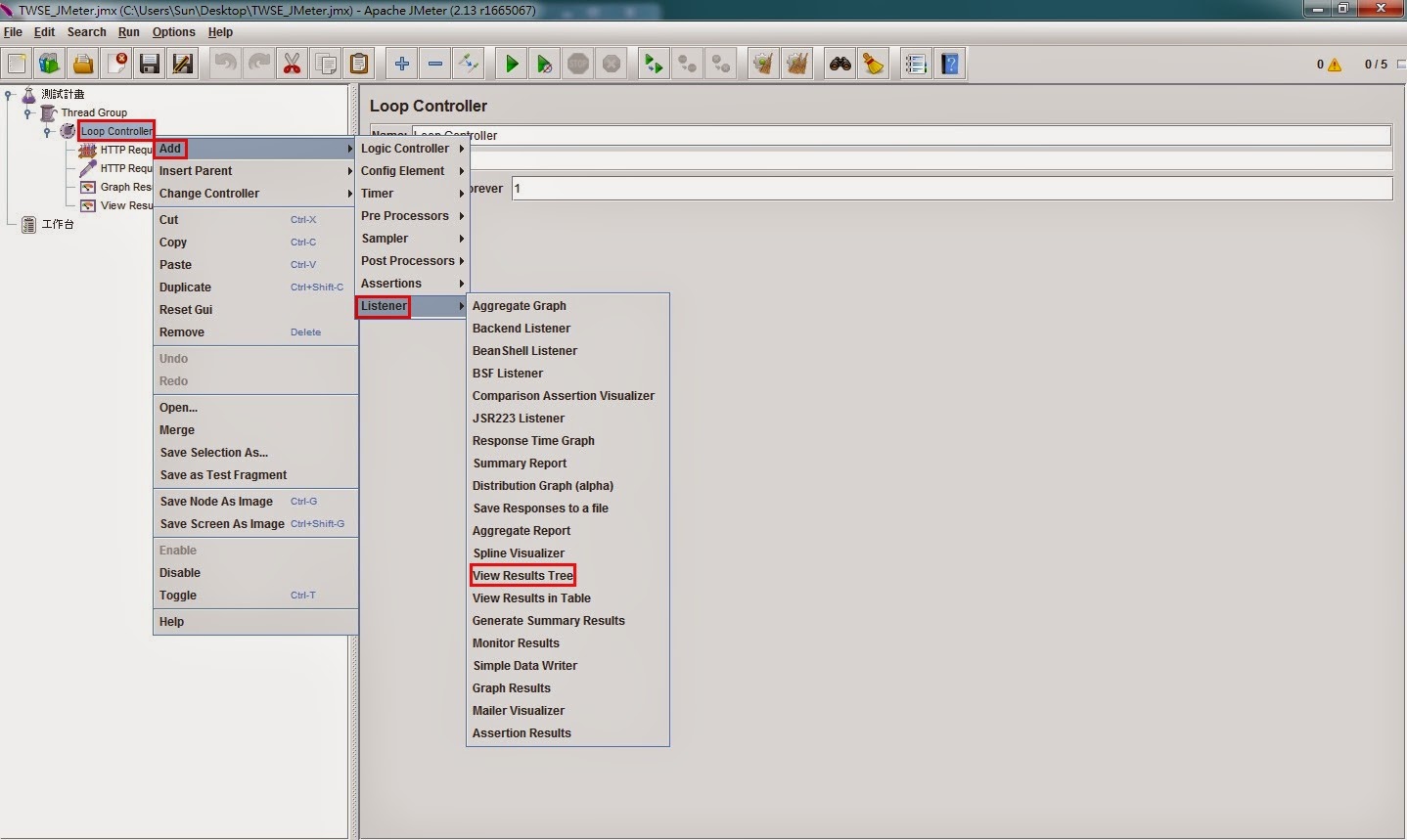Start the test with green play icon
The image size is (1407, 840).
point(512,64)
